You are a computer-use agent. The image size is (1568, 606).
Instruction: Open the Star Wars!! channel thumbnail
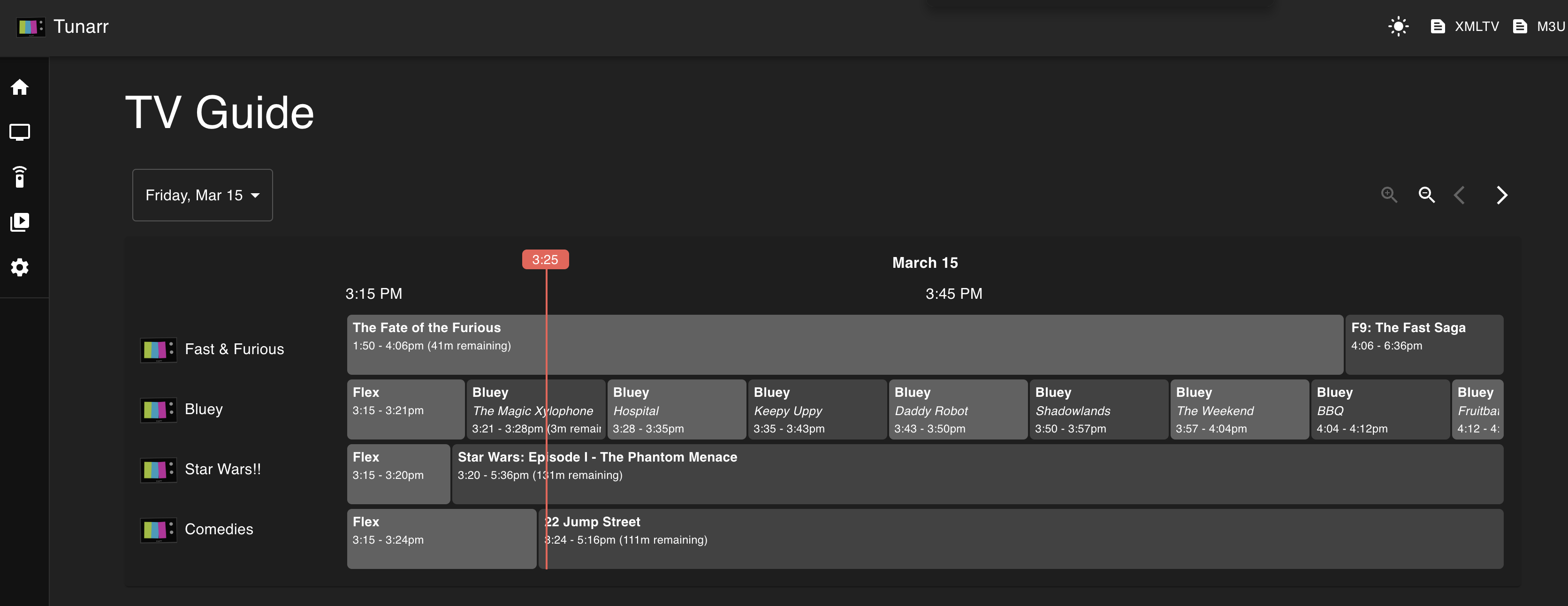point(158,470)
